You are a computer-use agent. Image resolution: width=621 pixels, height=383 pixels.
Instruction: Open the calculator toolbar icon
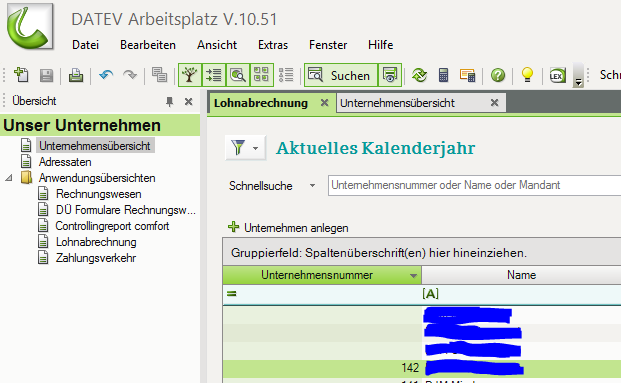pos(443,75)
